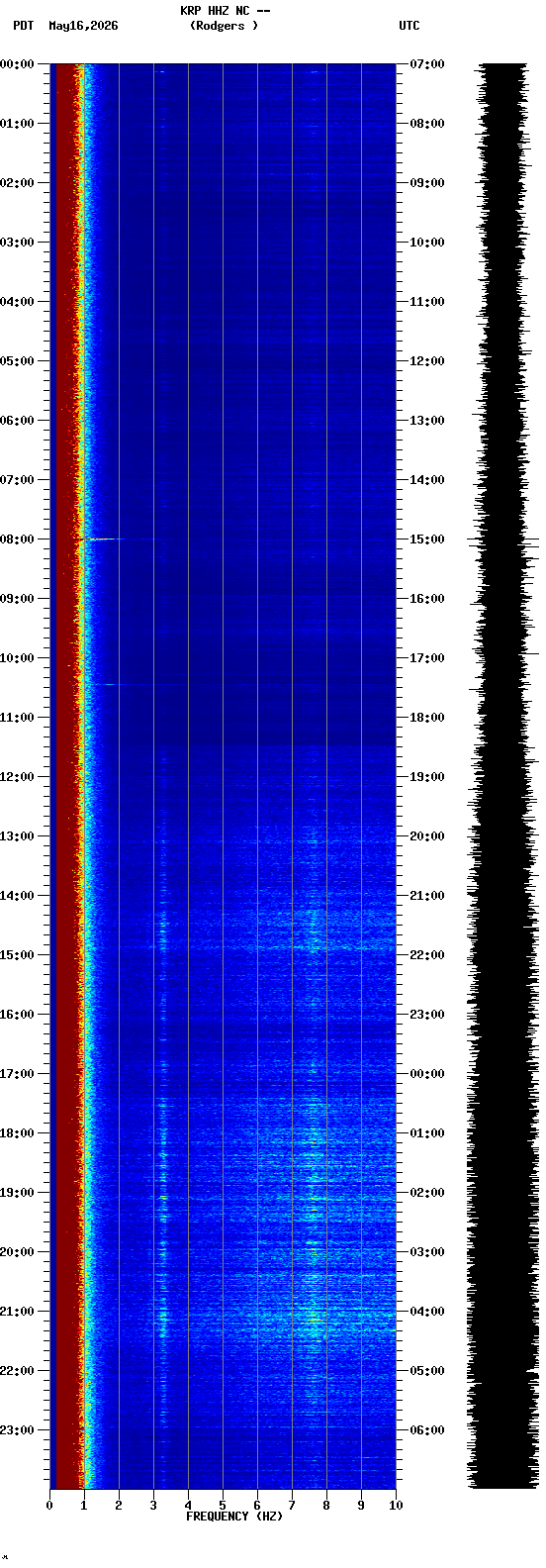The image size is (546, 1568).
Task: Click UTC time label 22:00
Action: pyautogui.click(x=427, y=955)
